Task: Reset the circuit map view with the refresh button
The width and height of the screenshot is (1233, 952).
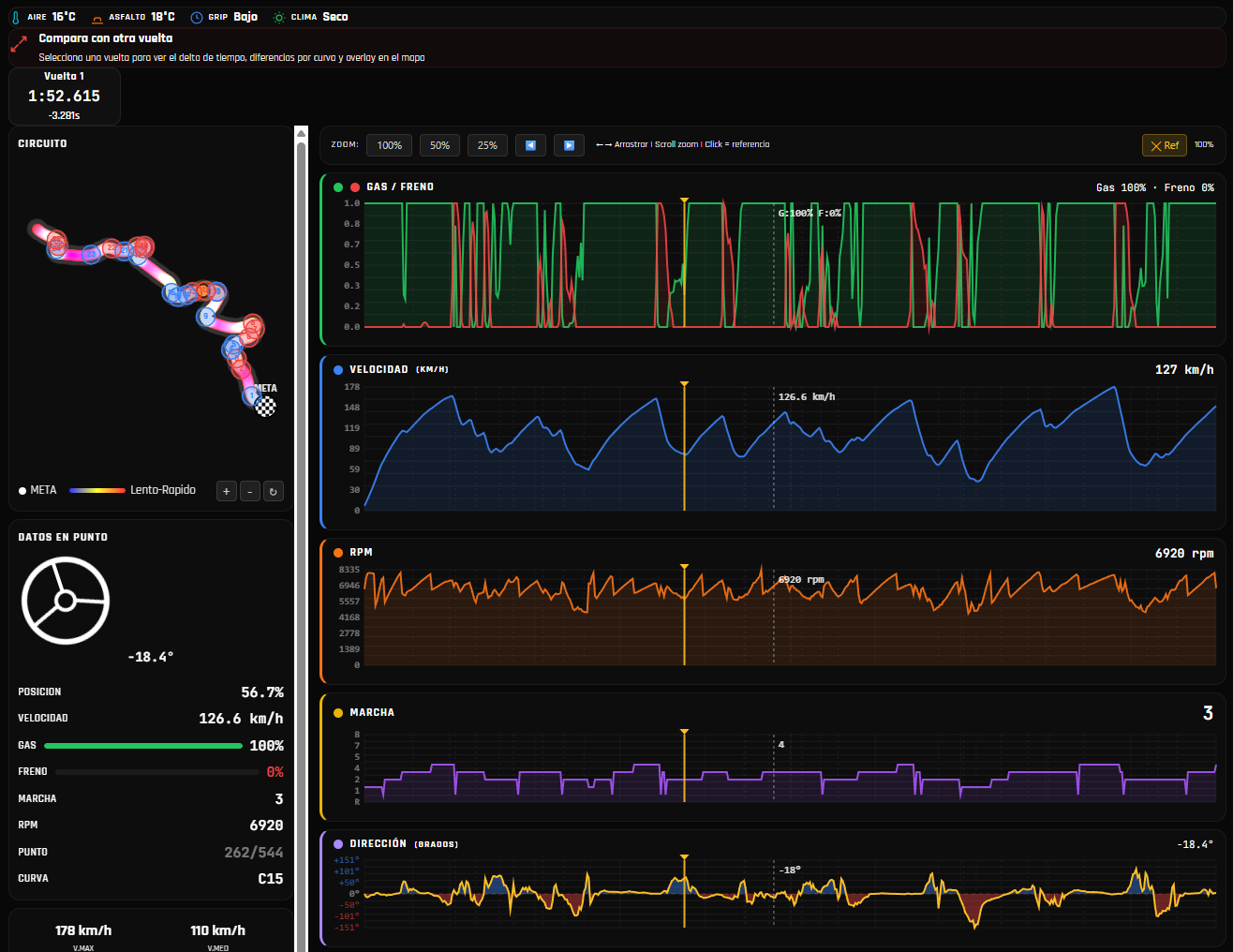Action: (x=274, y=491)
